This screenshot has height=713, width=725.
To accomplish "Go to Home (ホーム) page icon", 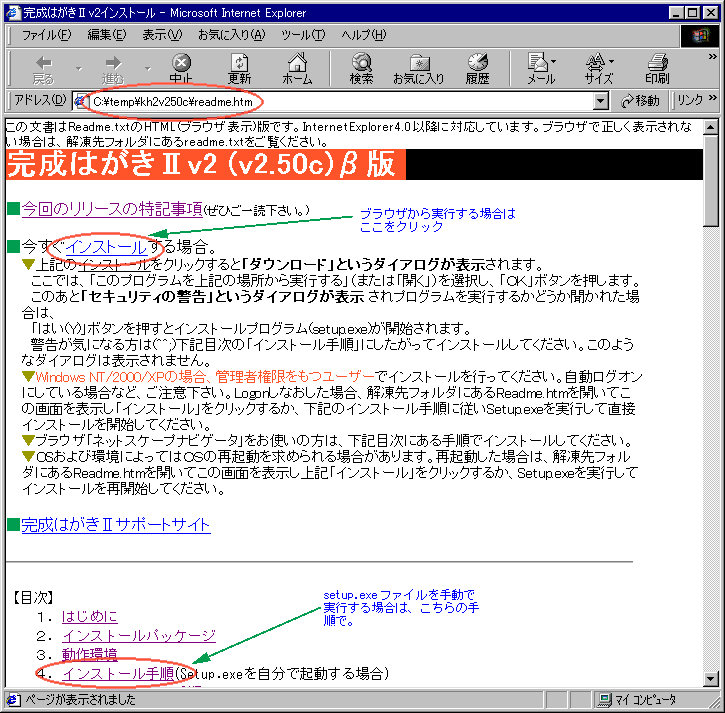I will point(297,68).
